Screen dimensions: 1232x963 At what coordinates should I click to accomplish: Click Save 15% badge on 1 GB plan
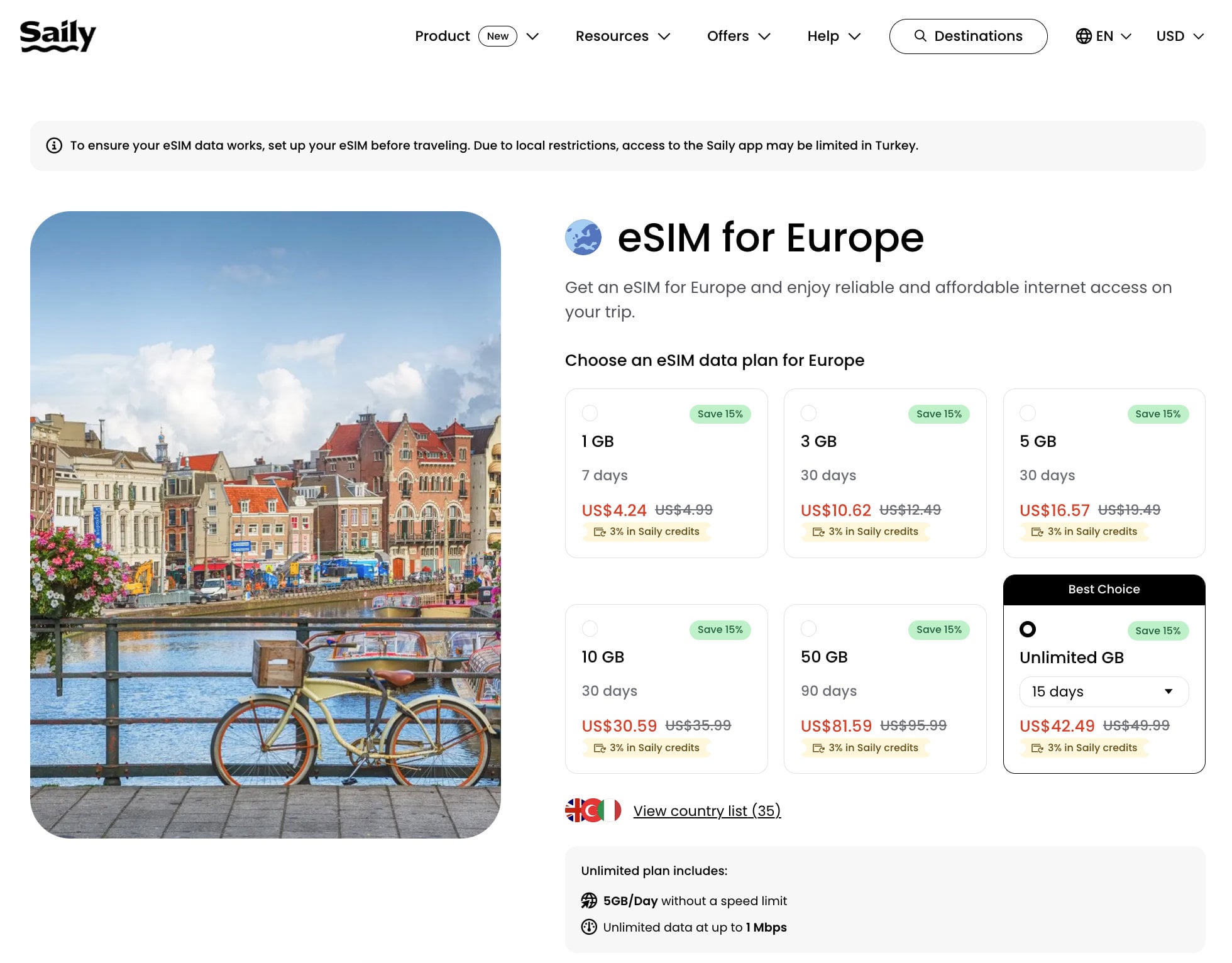720,414
